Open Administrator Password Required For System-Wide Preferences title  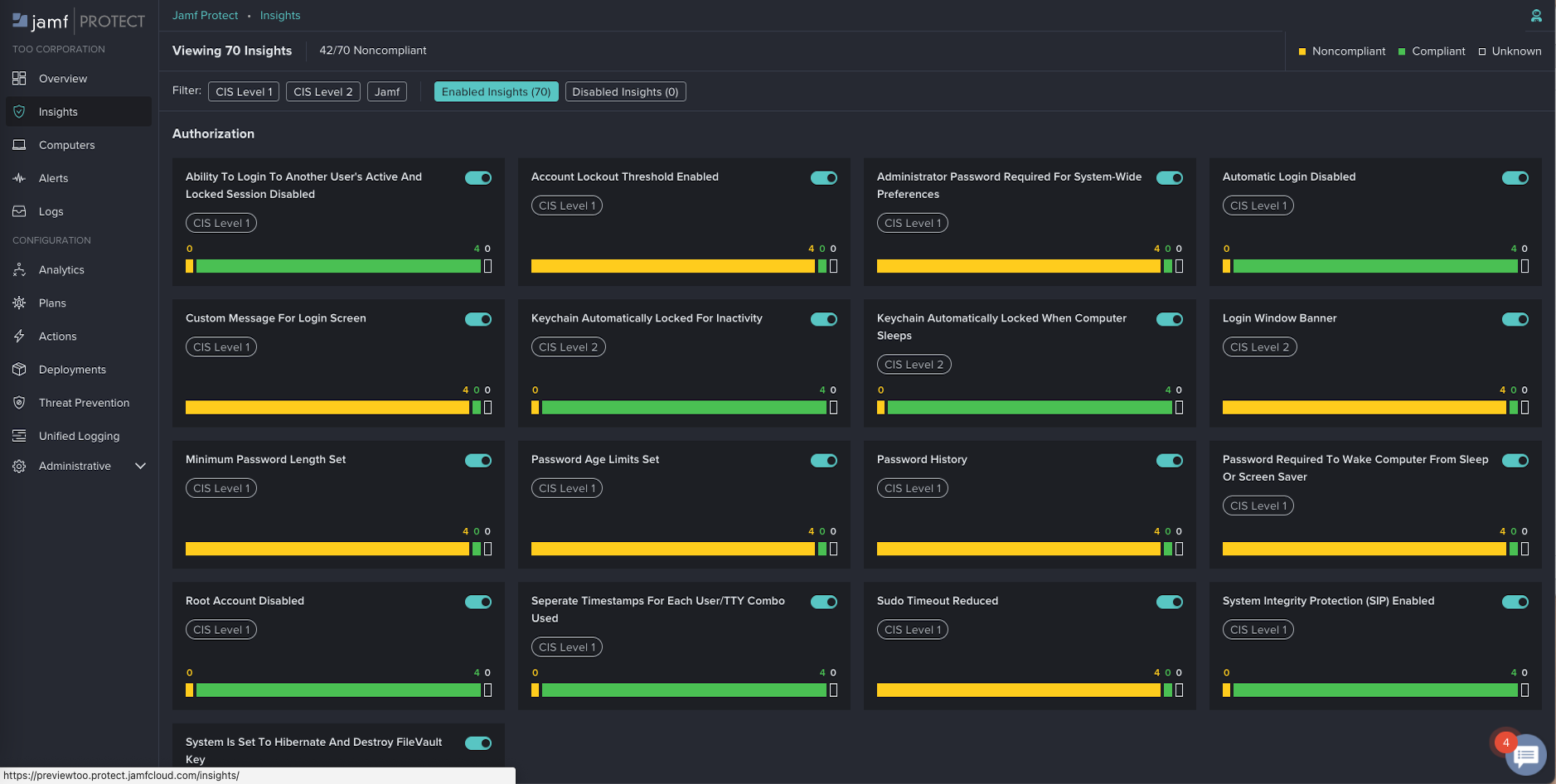point(1009,186)
